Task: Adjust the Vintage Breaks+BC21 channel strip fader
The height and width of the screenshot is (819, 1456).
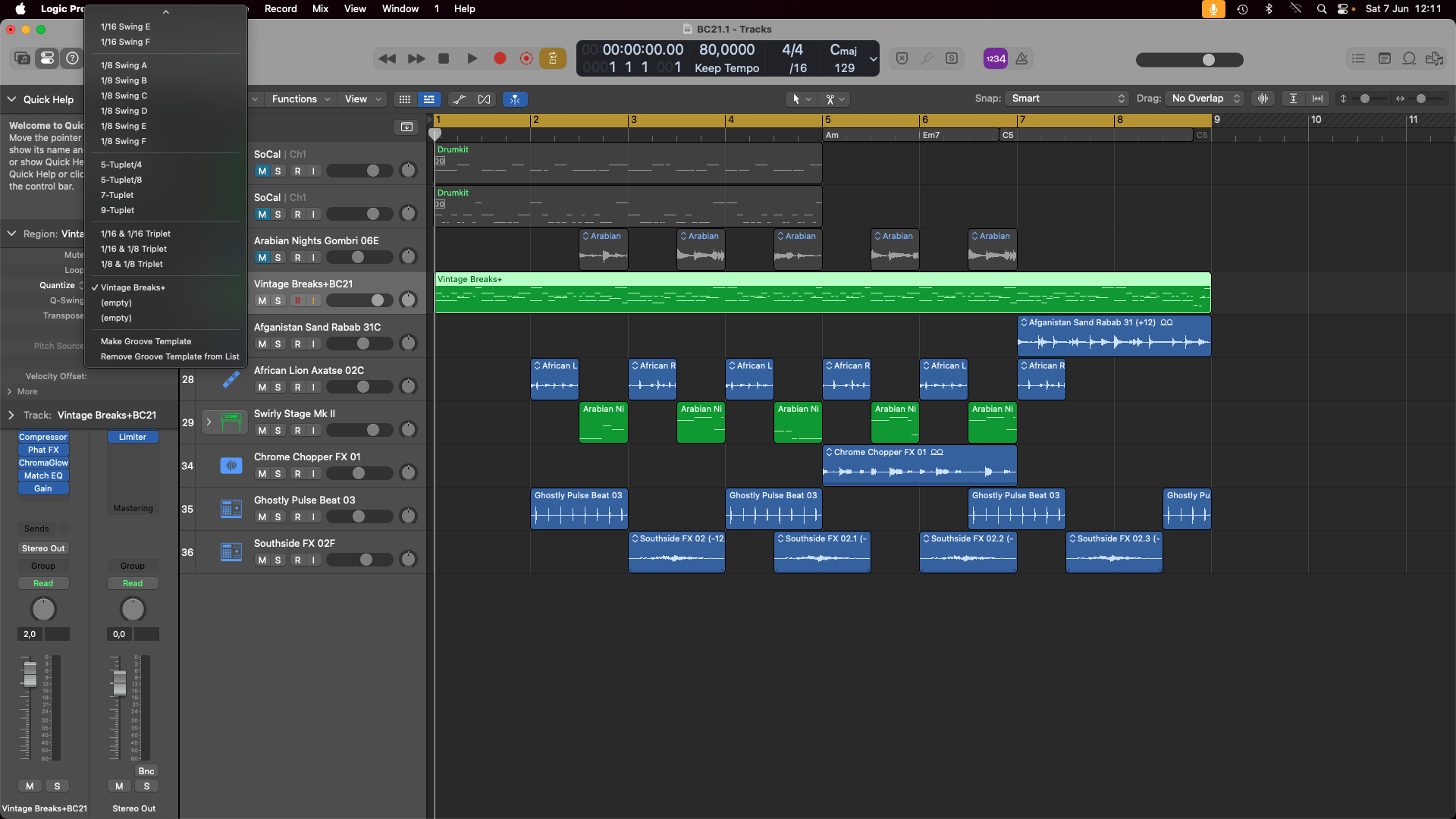Action: click(30, 674)
